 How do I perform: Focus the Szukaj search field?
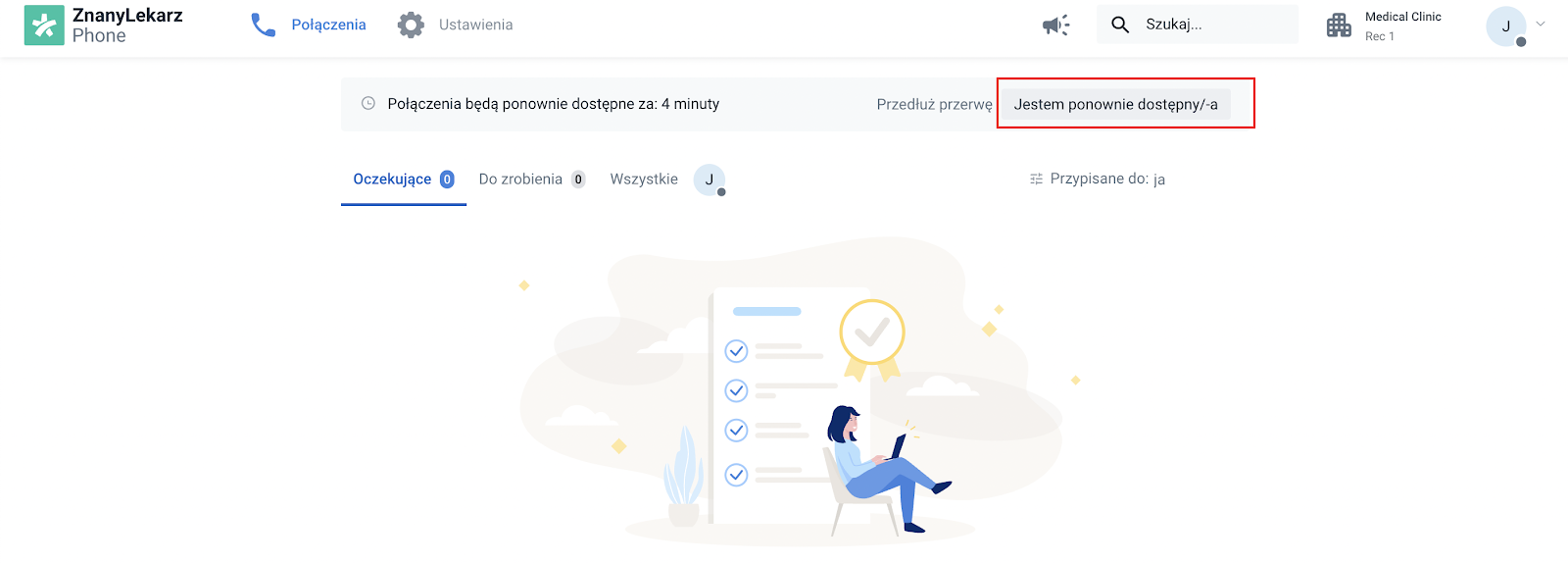pos(1215,25)
